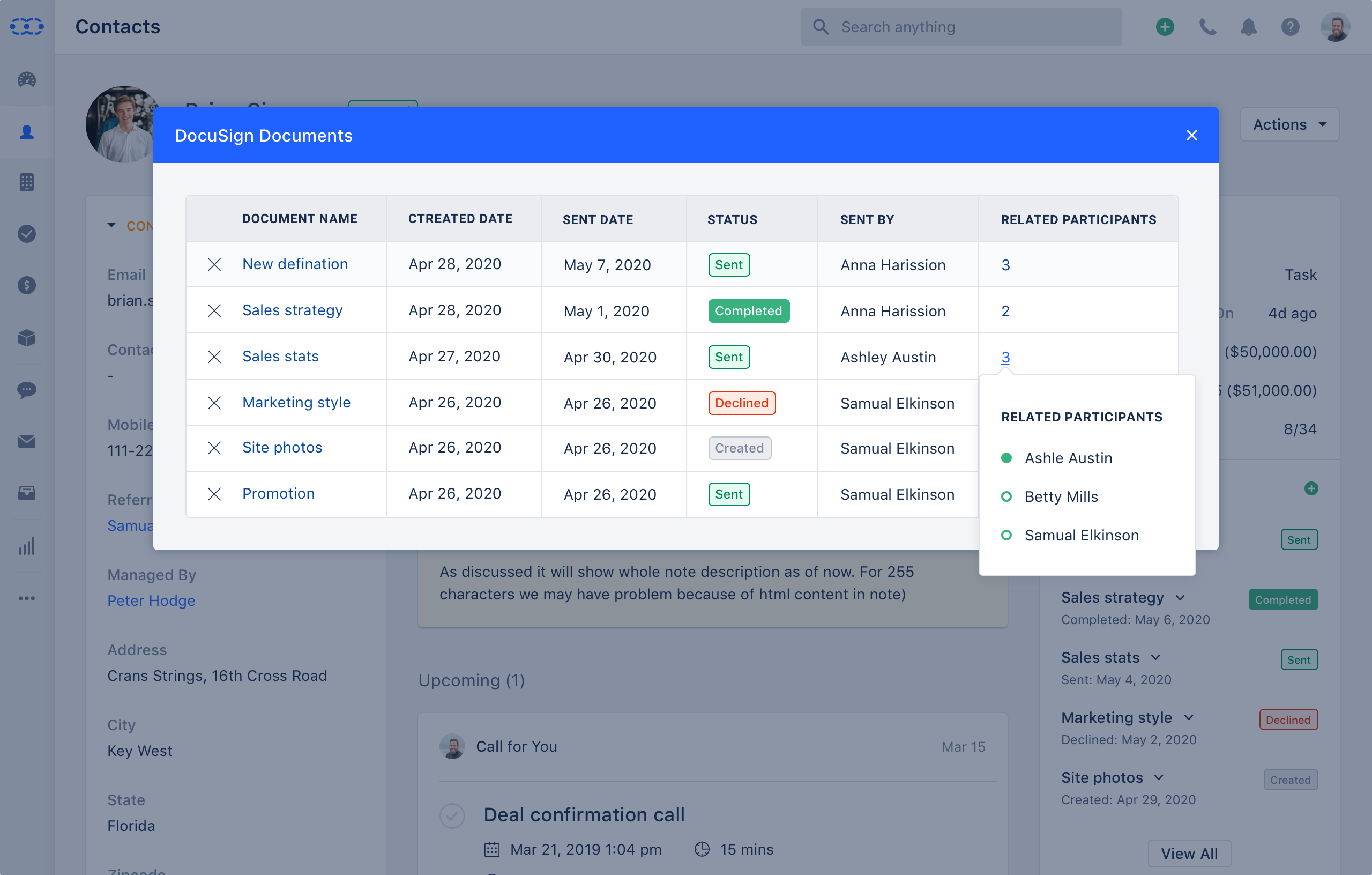Open the Marketing style document link in table
Image resolution: width=1372 pixels, height=875 pixels.
pos(296,403)
